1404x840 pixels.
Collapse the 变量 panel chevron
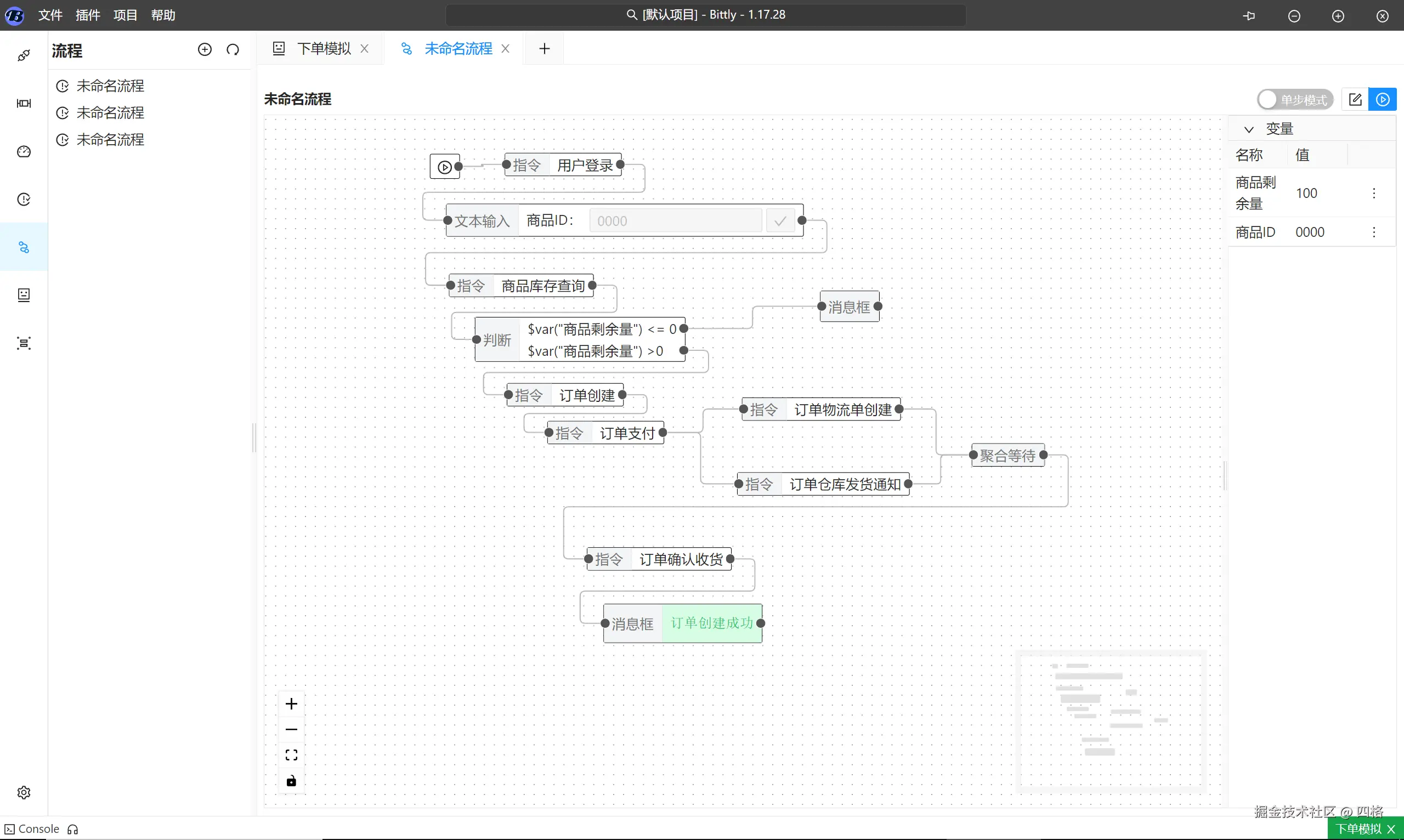1248,129
